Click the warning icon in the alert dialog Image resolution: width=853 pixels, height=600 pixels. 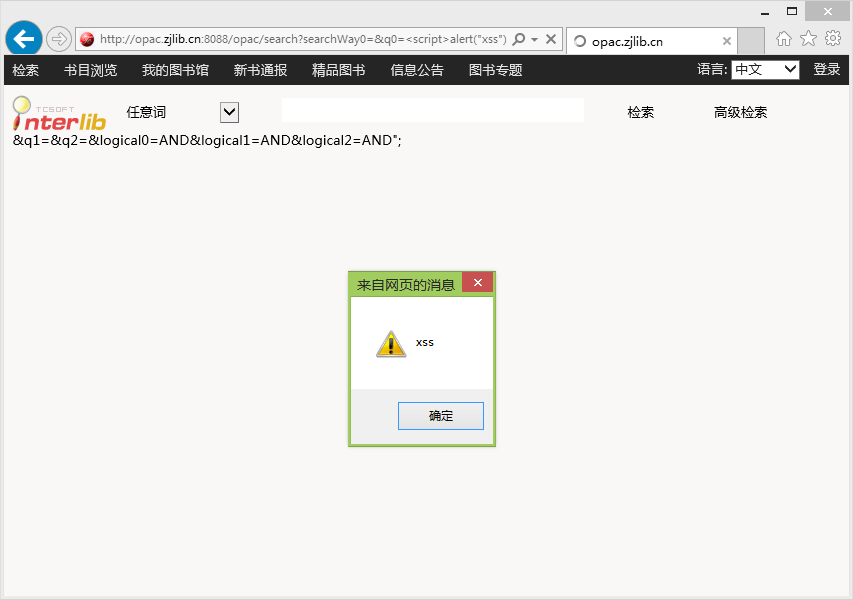coord(391,344)
